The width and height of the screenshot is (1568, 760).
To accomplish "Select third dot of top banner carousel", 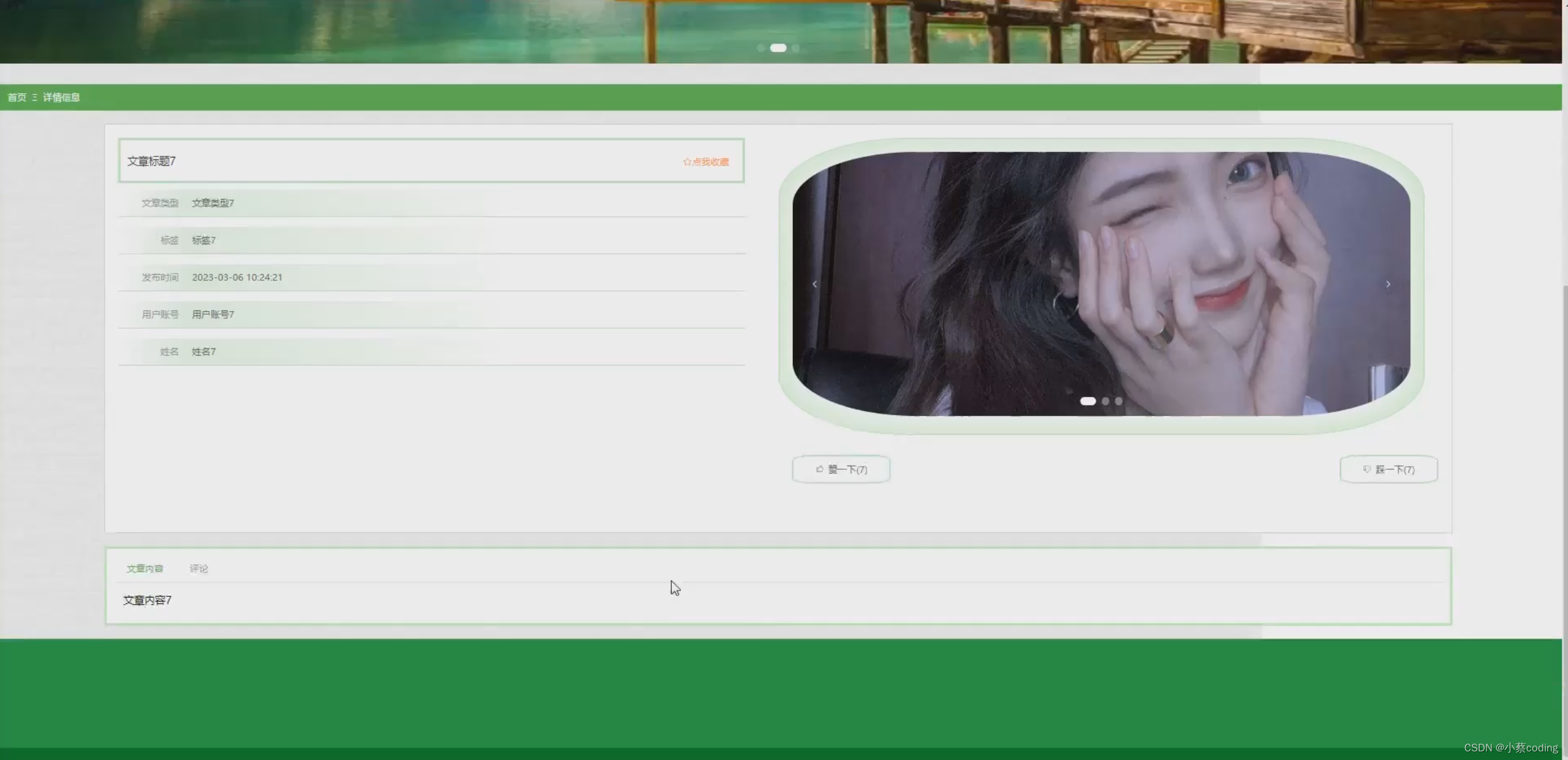I will (x=795, y=48).
